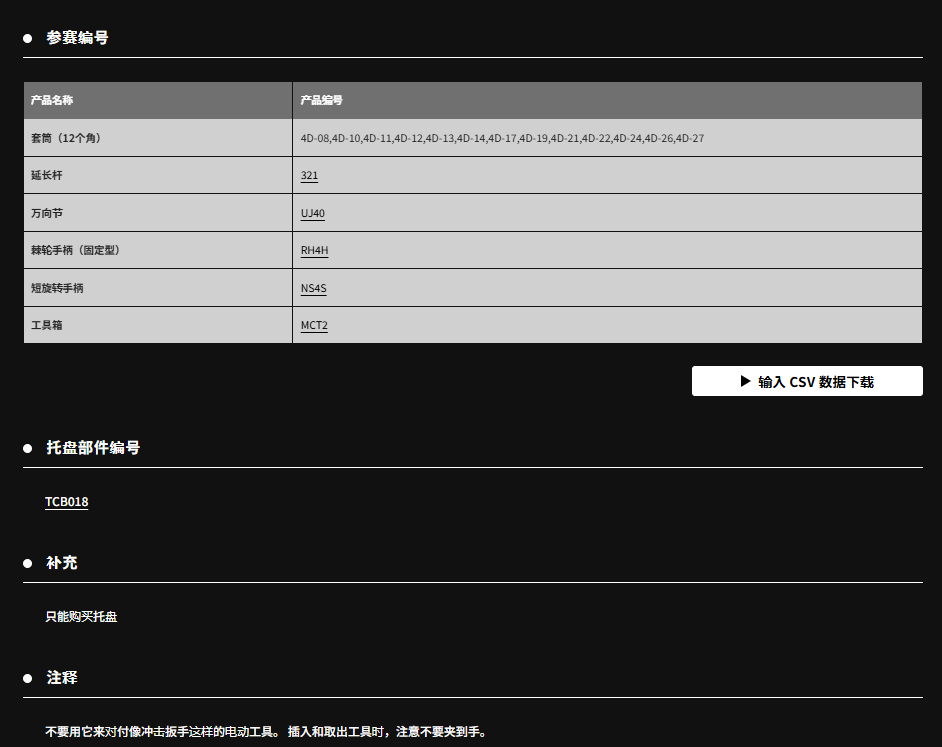Click the socket part numbers list starting 4D-08
The width and height of the screenshot is (942, 747).
[502, 138]
